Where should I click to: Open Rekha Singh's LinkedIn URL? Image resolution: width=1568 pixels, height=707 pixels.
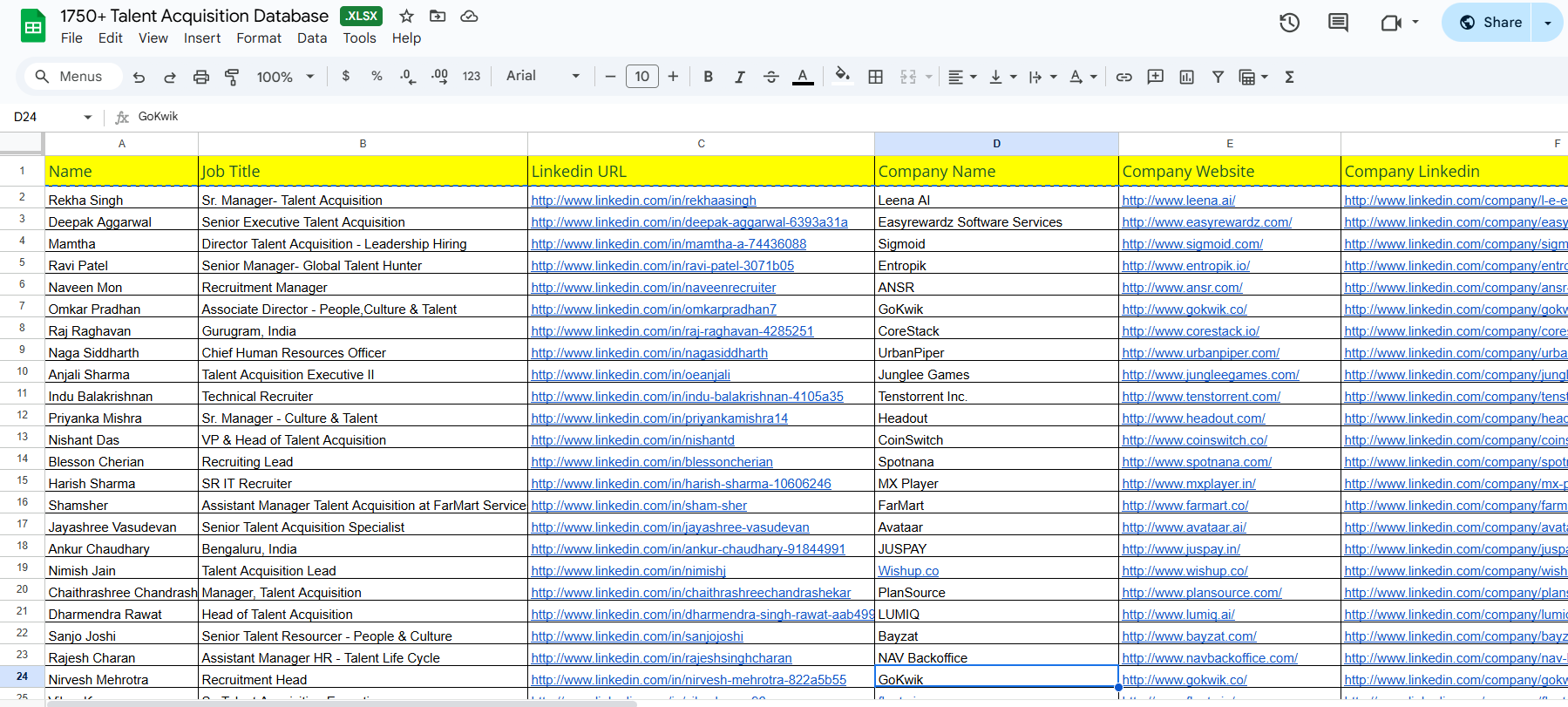coord(643,201)
